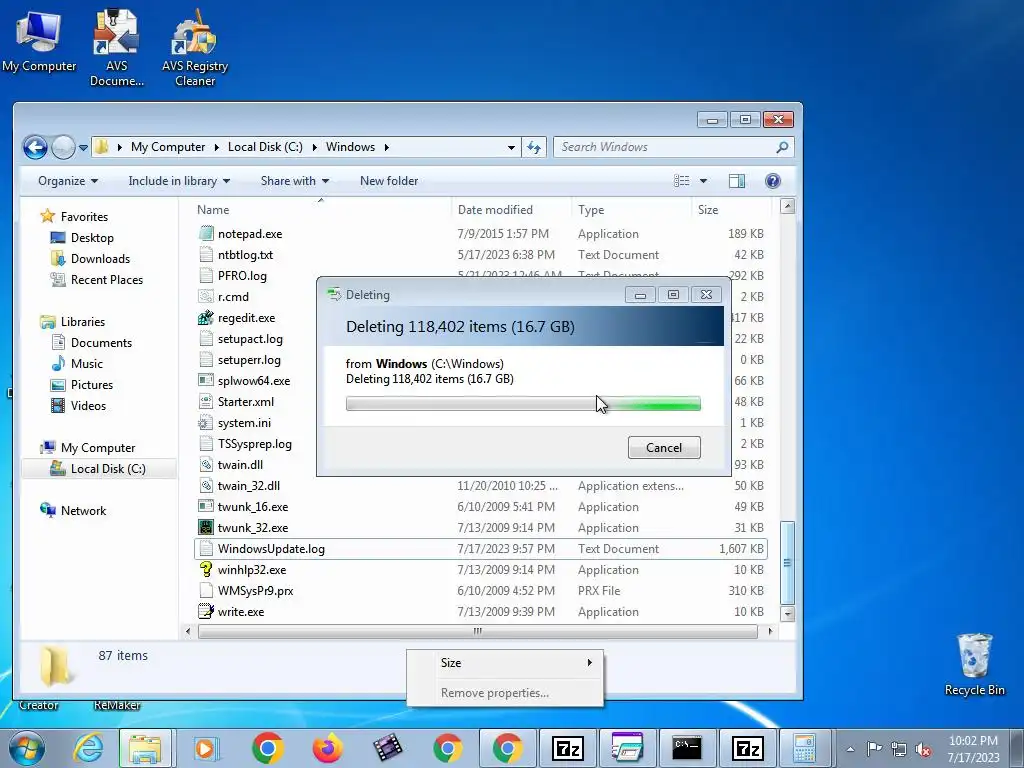
Task: Click the muted volume tray icon
Action: click(922, 749)
